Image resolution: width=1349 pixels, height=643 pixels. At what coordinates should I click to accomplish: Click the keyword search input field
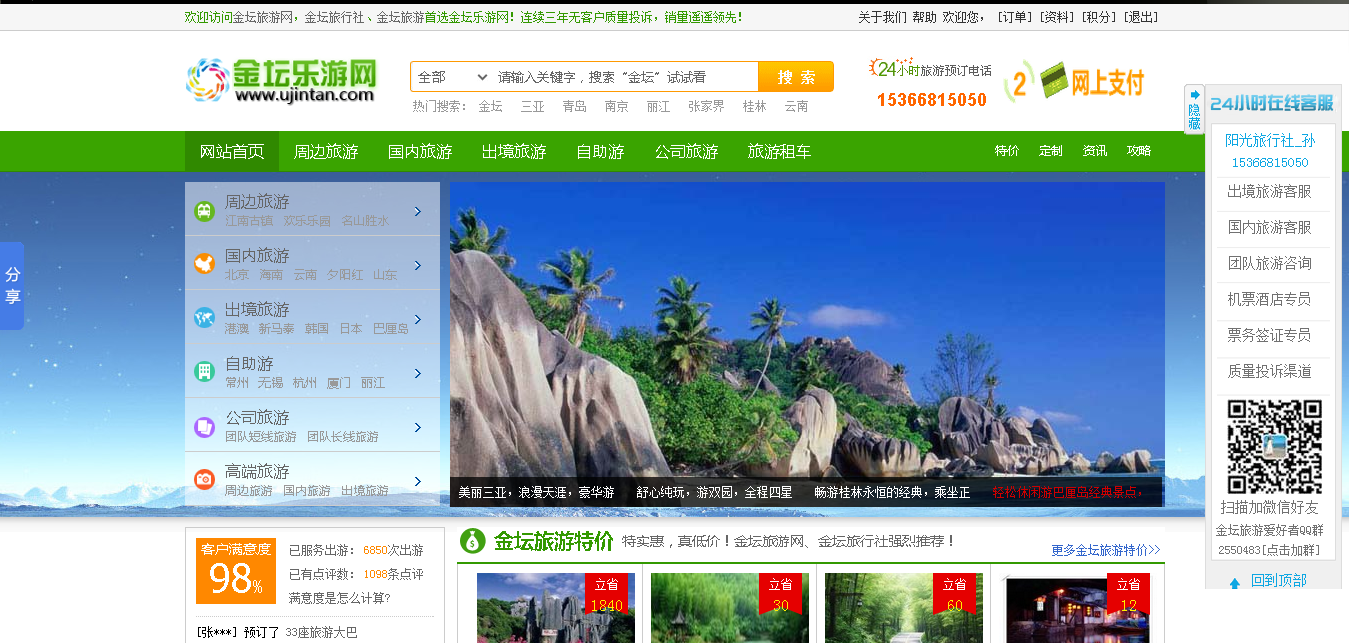624,77
